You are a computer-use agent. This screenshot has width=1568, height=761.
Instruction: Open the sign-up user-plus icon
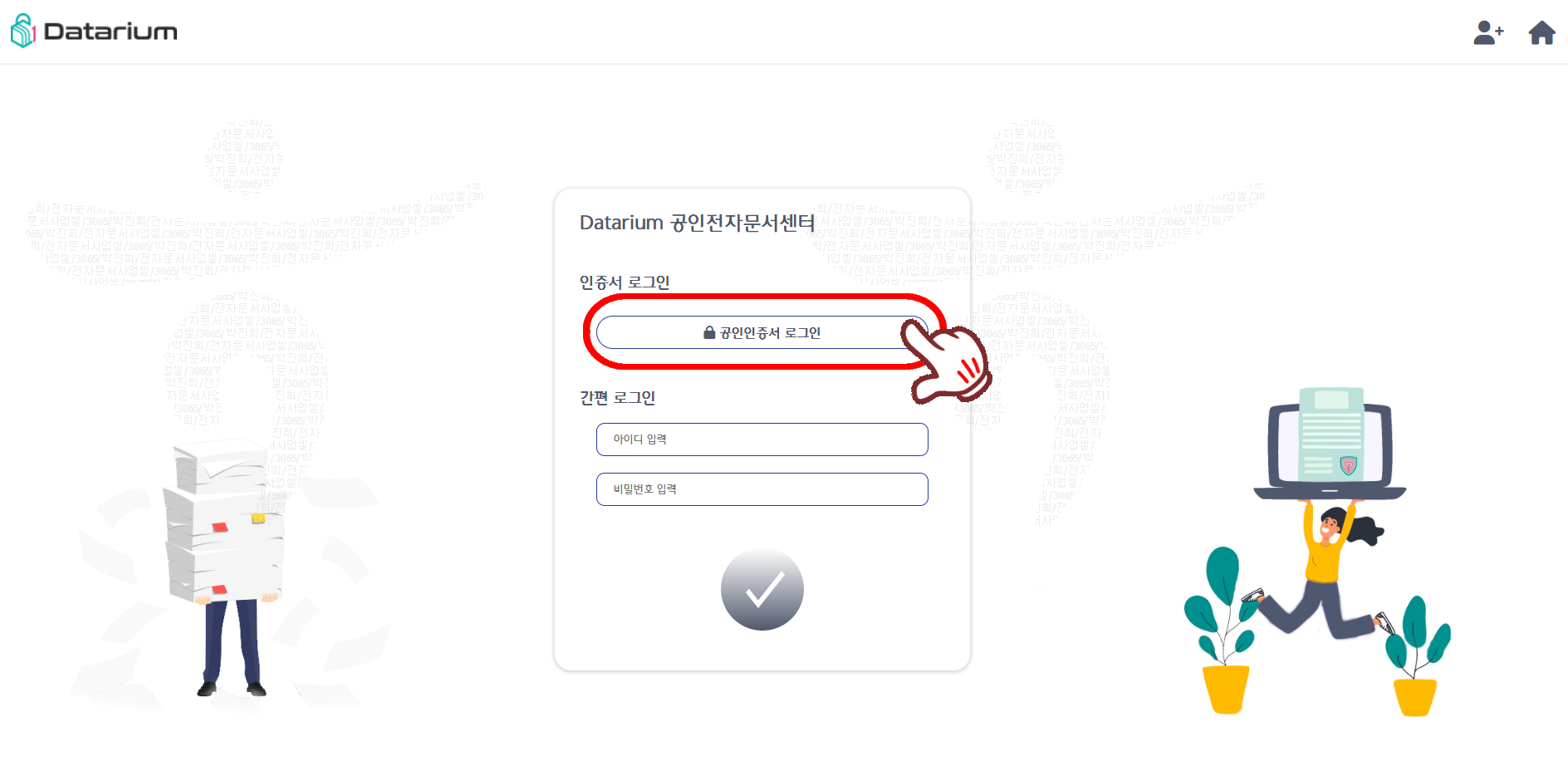pos(1488,32)
